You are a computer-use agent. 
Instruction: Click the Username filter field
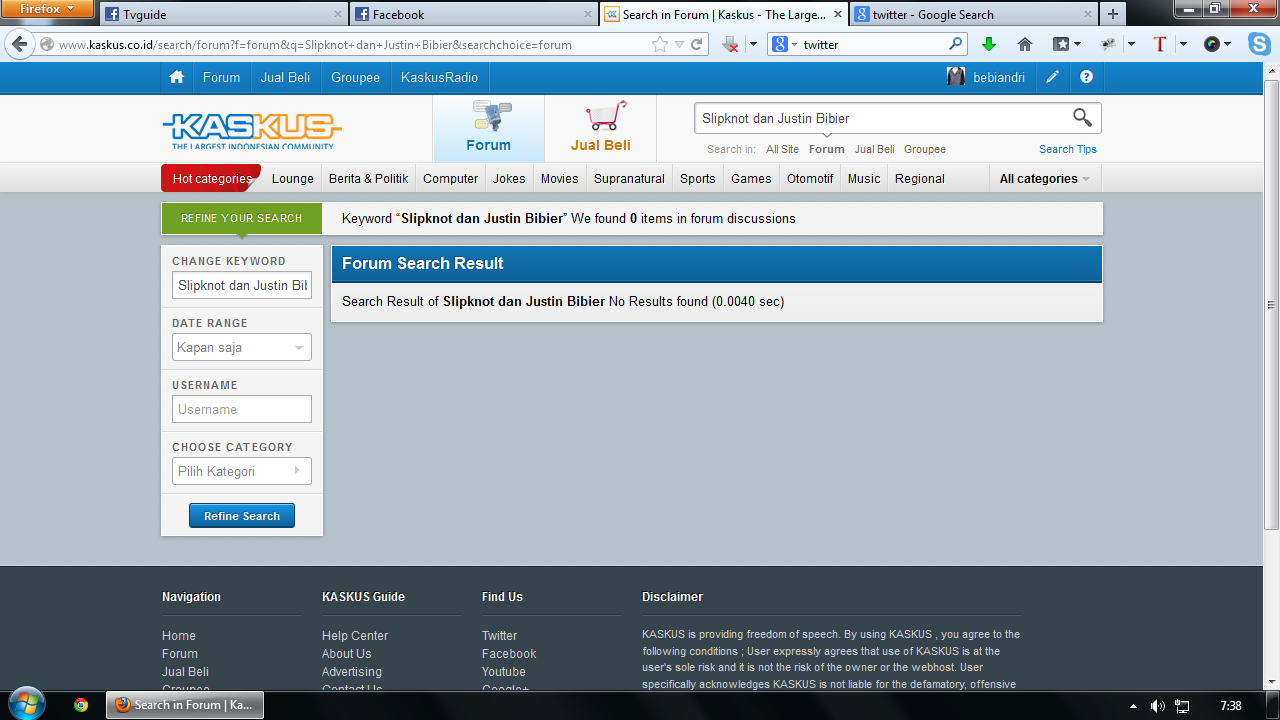tap(241, 409)
